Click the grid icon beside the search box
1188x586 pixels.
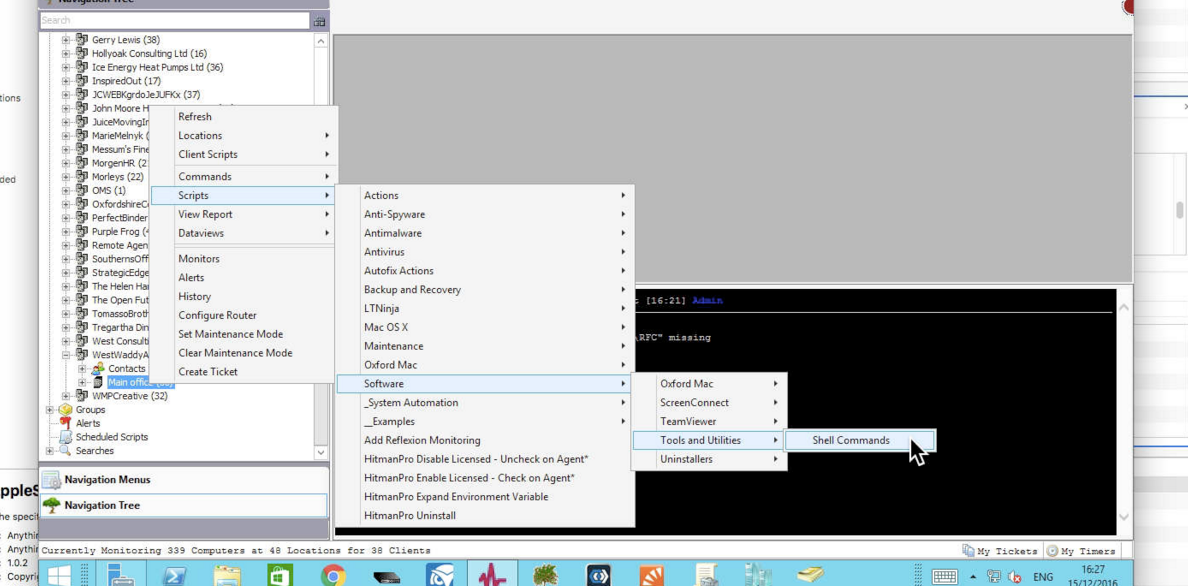(x=319, y=20)
